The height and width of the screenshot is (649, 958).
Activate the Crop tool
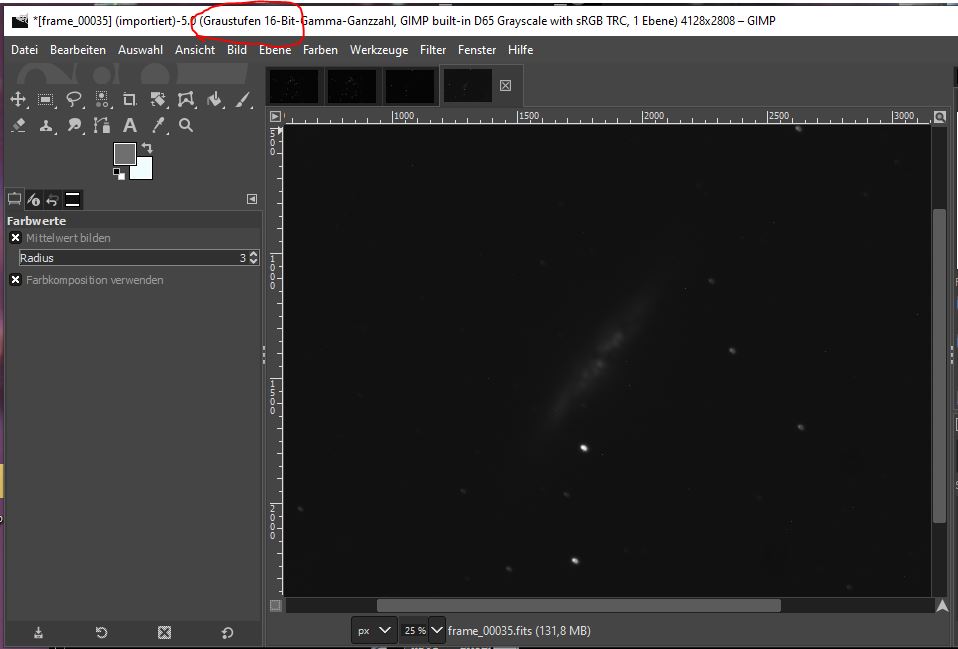point(130,100)
